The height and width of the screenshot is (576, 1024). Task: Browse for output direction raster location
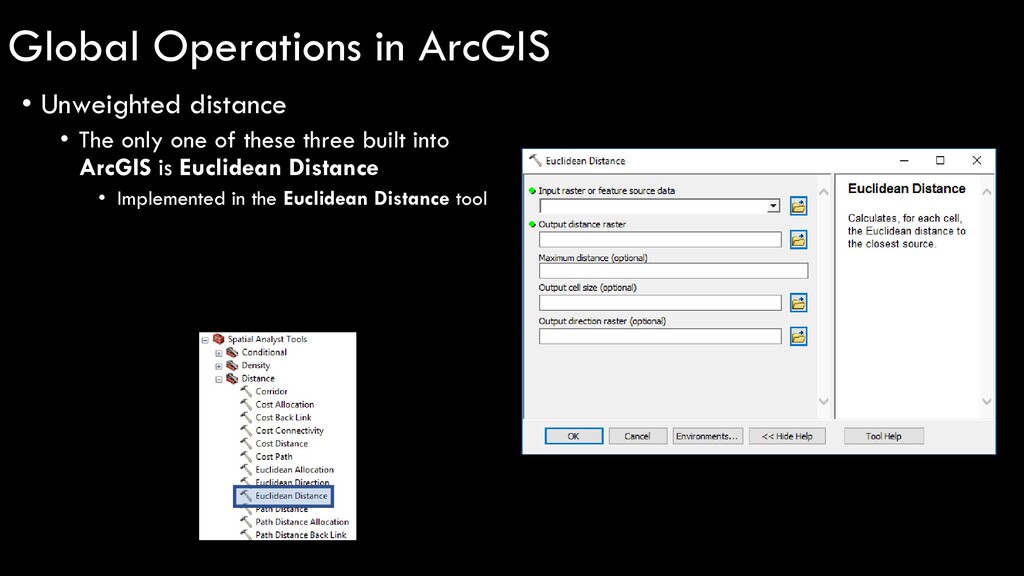(x=798, y=337)
